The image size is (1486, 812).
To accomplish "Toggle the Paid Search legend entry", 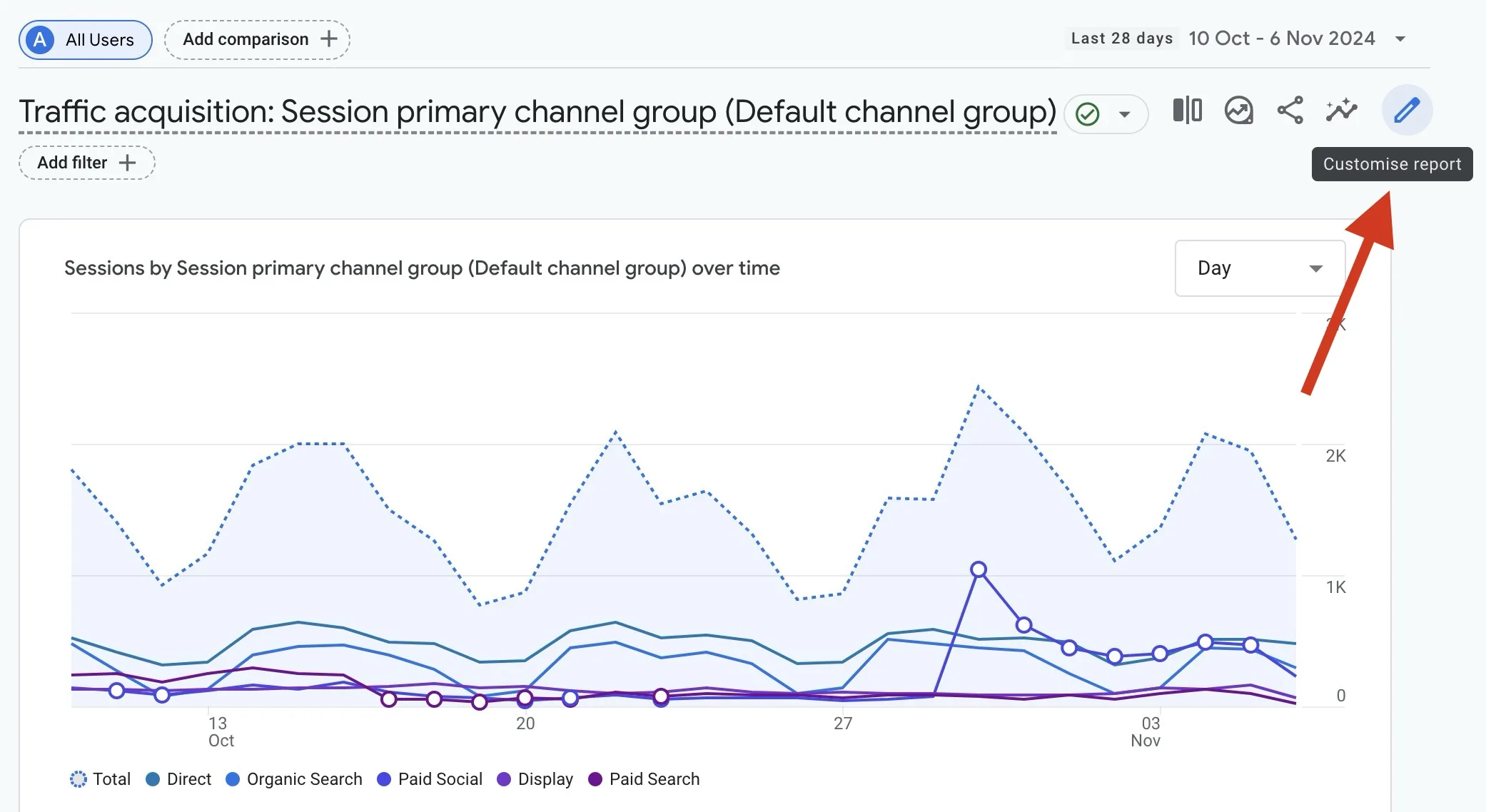I will pyautogui.click(x=644, y=779).
